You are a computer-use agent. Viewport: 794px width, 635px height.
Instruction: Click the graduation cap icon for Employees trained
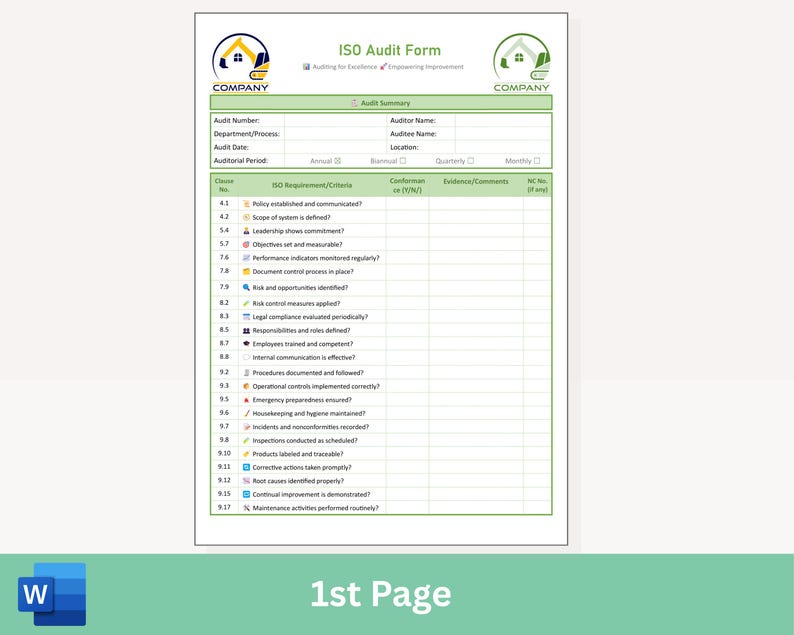[246, 343]
